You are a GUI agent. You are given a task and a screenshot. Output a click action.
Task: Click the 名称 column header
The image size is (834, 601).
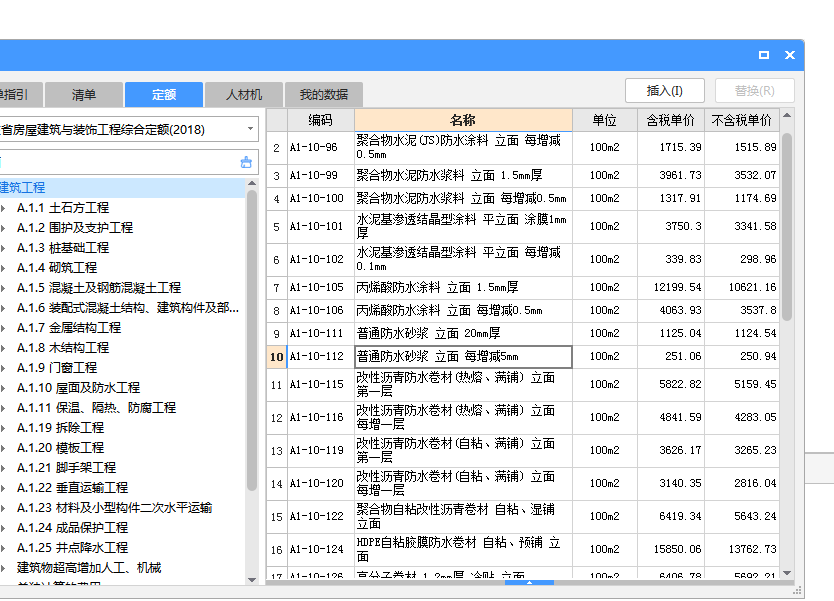(x=463, y=120)
